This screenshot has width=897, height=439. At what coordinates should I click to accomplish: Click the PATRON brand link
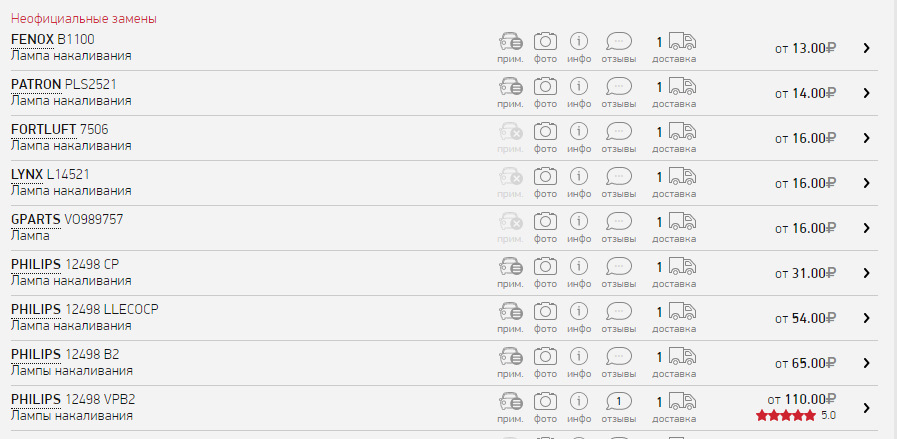(36, 84)
